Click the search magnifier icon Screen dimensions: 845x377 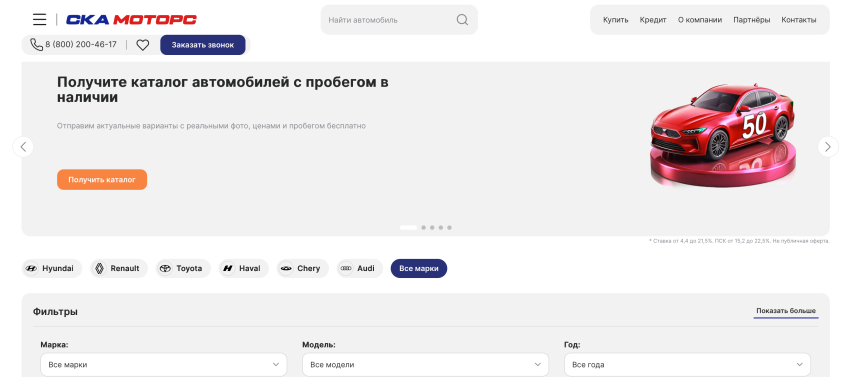pyautogui.click(x=462, y=20)
